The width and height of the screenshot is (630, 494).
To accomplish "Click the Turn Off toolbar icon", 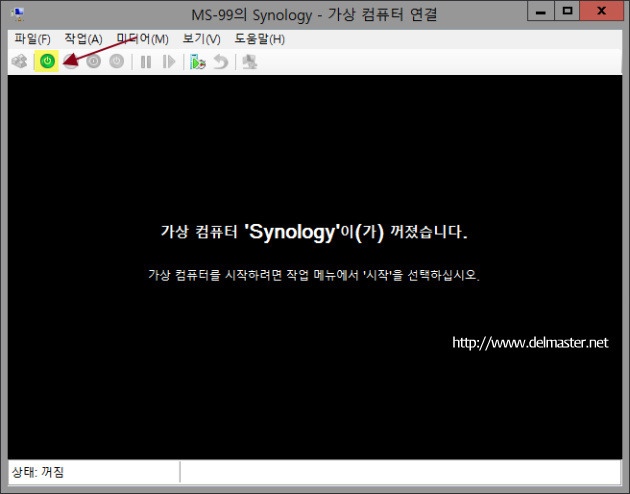I will [71, 61].
